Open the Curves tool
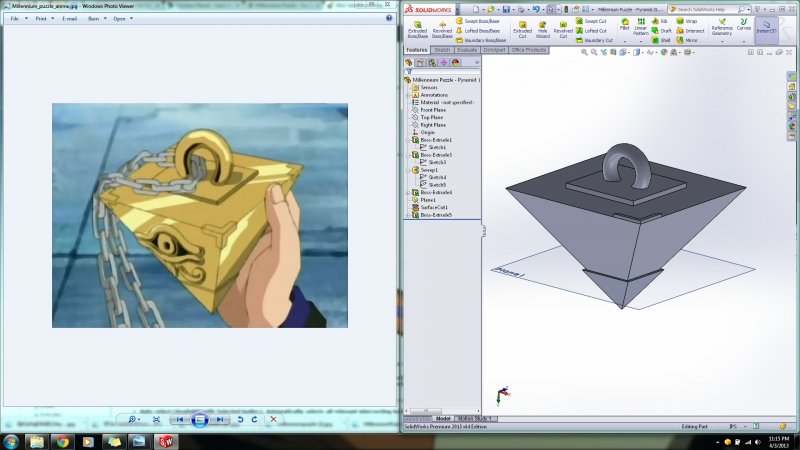This screenshot has height=450, width=800. click(744, 24)
